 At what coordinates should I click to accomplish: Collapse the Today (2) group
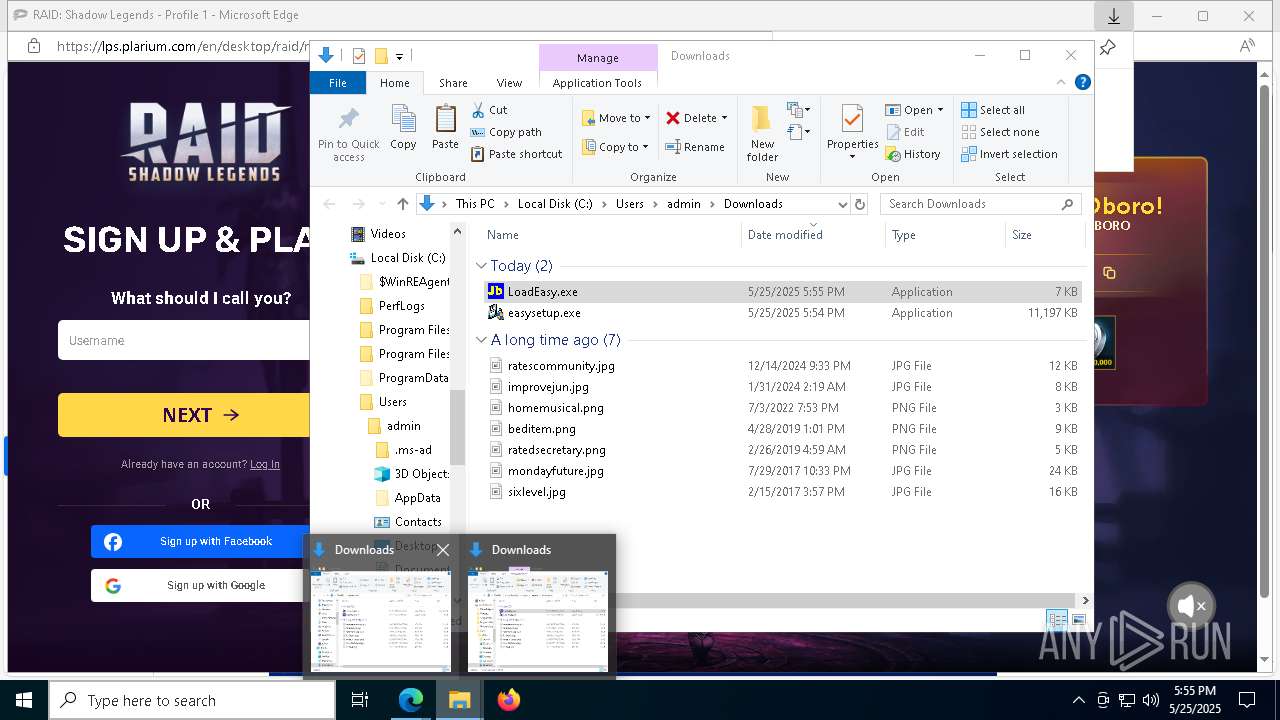pyautogui.click(x=482, y=266)
